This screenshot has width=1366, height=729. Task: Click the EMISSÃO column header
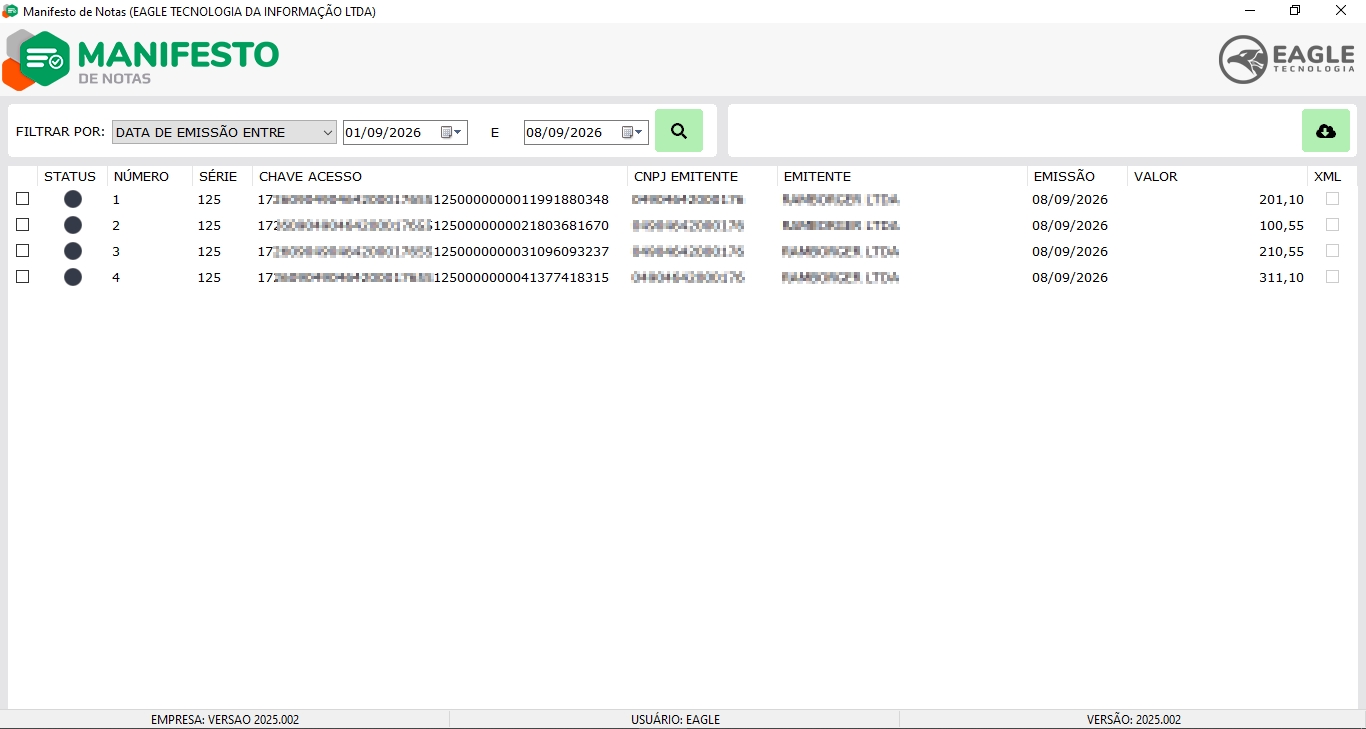[x=1078, y=177]
